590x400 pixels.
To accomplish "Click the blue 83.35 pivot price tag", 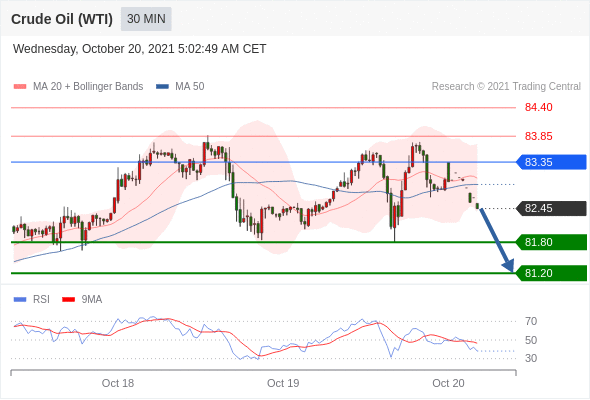I will tap(552, 162).
